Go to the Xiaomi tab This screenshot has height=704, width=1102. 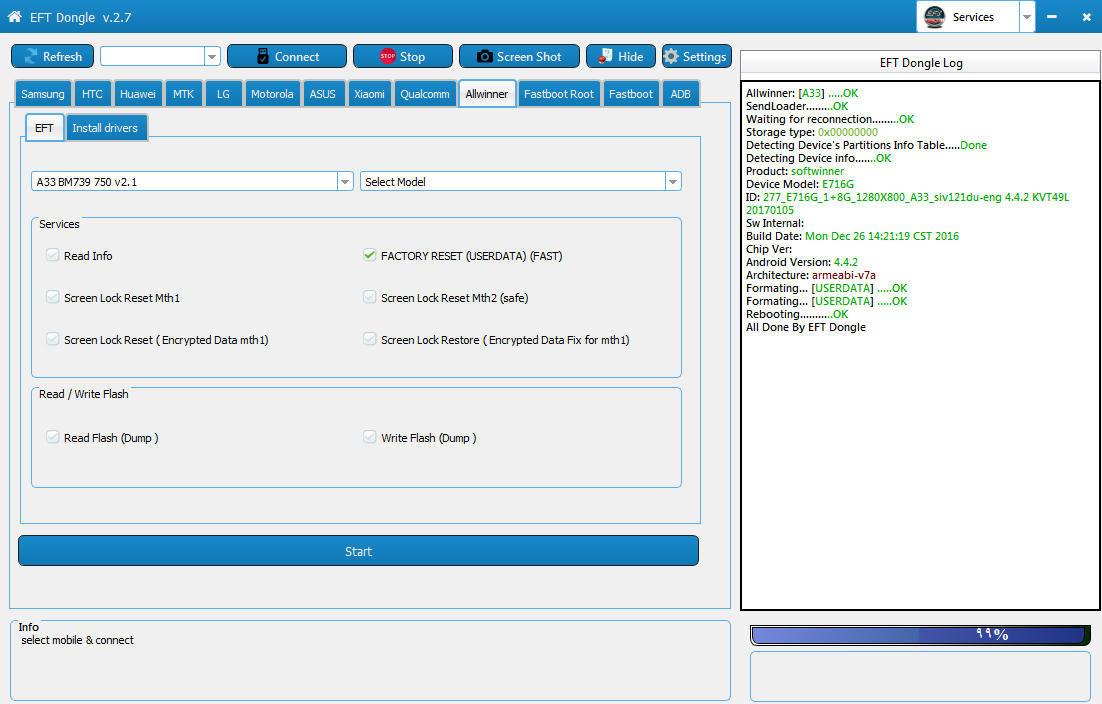369,93
